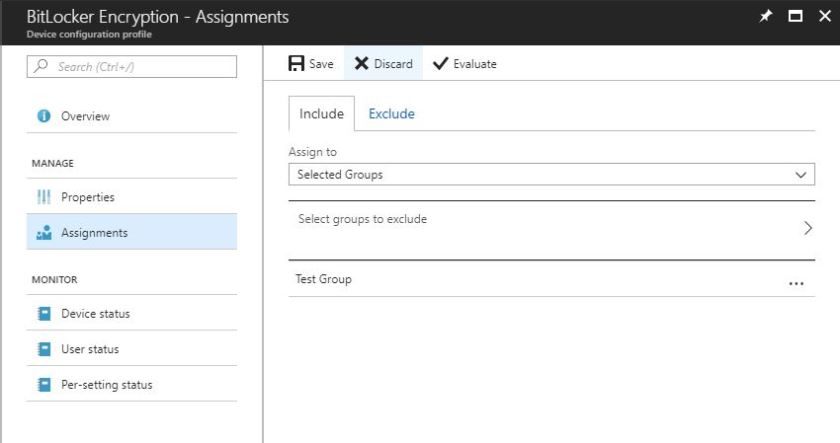Viewport: 840px width, 443px height.
Task: Switch to the Include tab
Action: [321, 114]
